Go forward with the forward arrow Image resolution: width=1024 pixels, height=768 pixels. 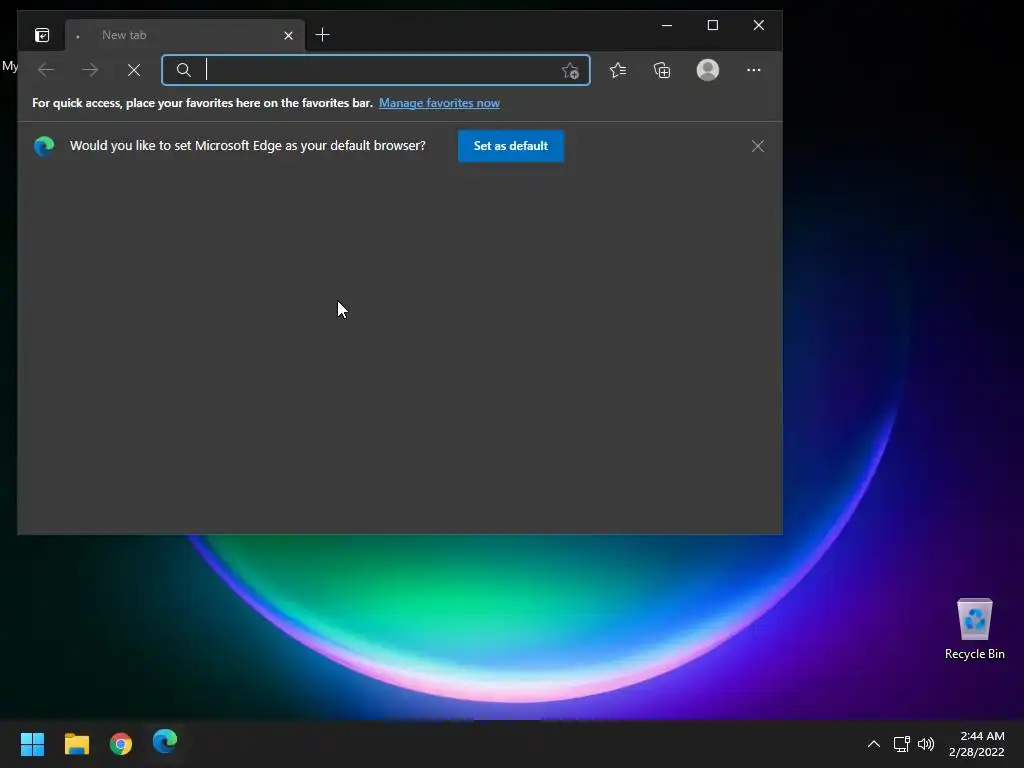pyautogui.click(x=90, y=70)
